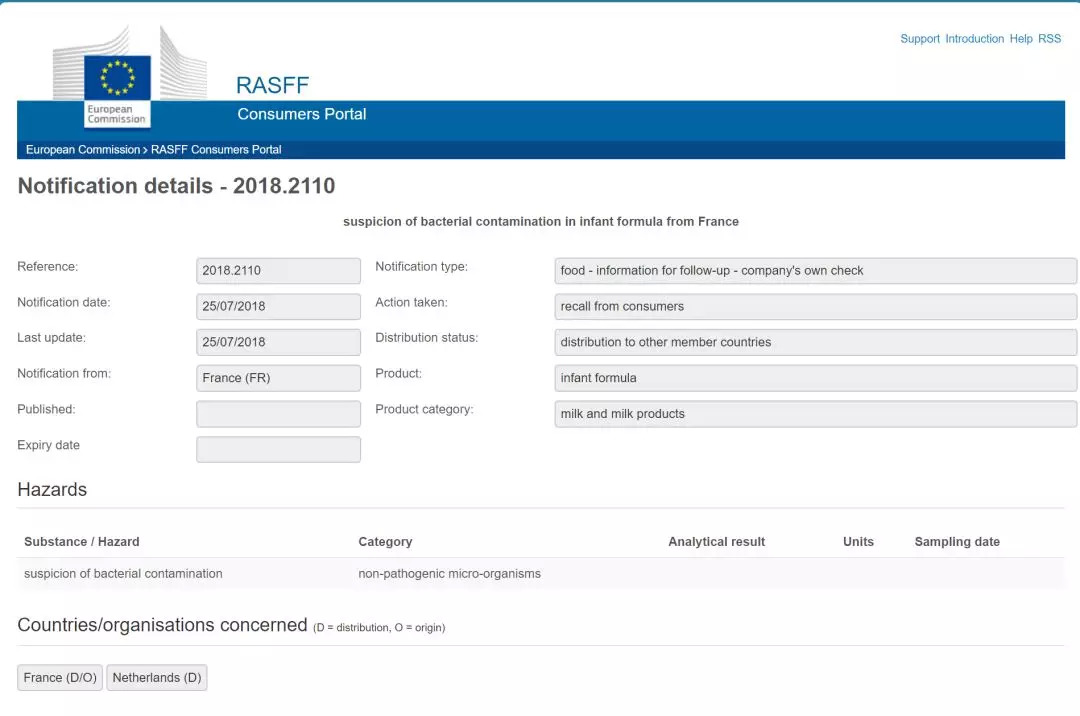This screenshot has height=716, width=1080.
Task: Click the empty Expiry date field
Action: tap(278, 450)
